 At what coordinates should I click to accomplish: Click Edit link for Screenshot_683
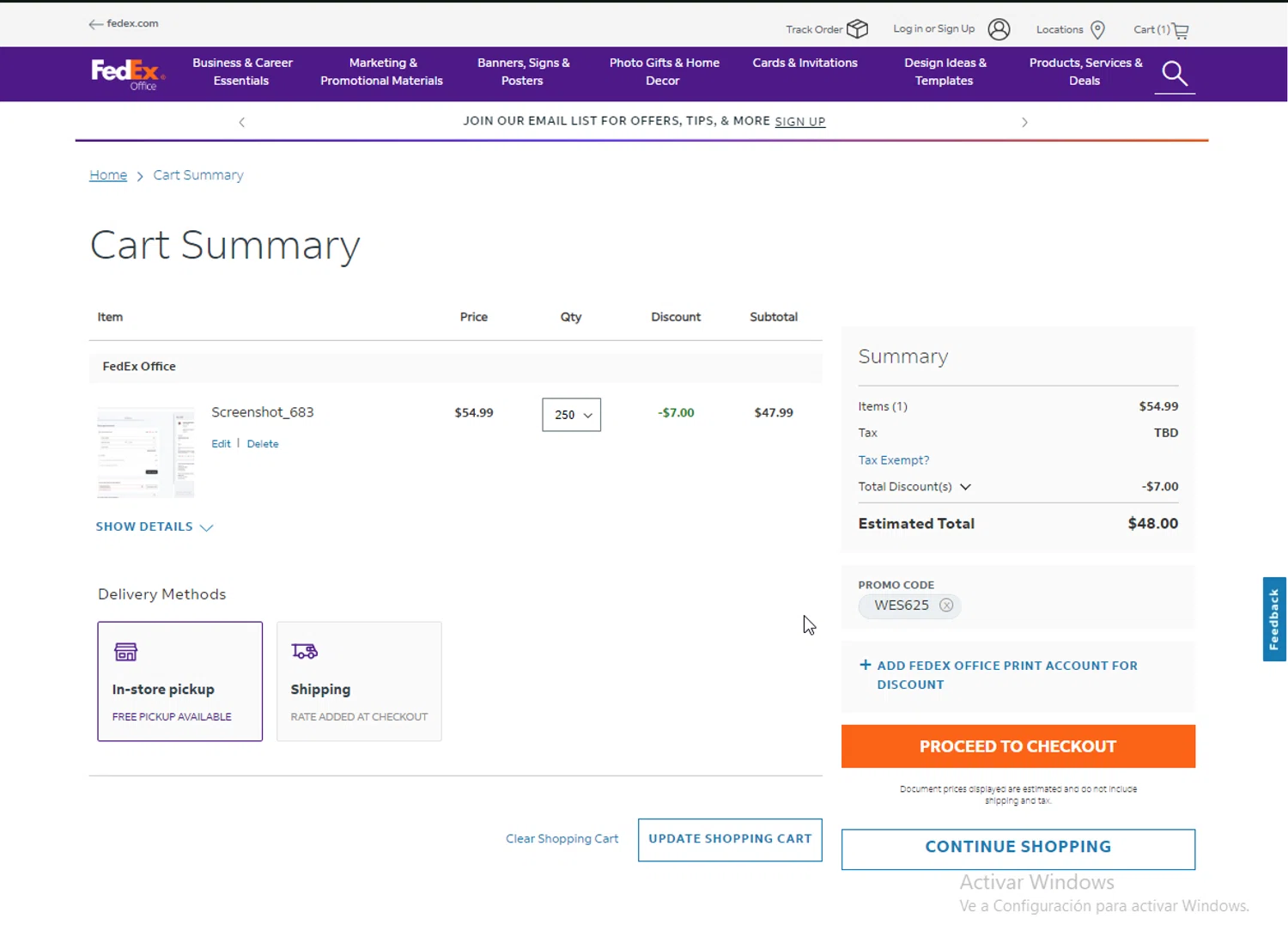coord(221,444)
